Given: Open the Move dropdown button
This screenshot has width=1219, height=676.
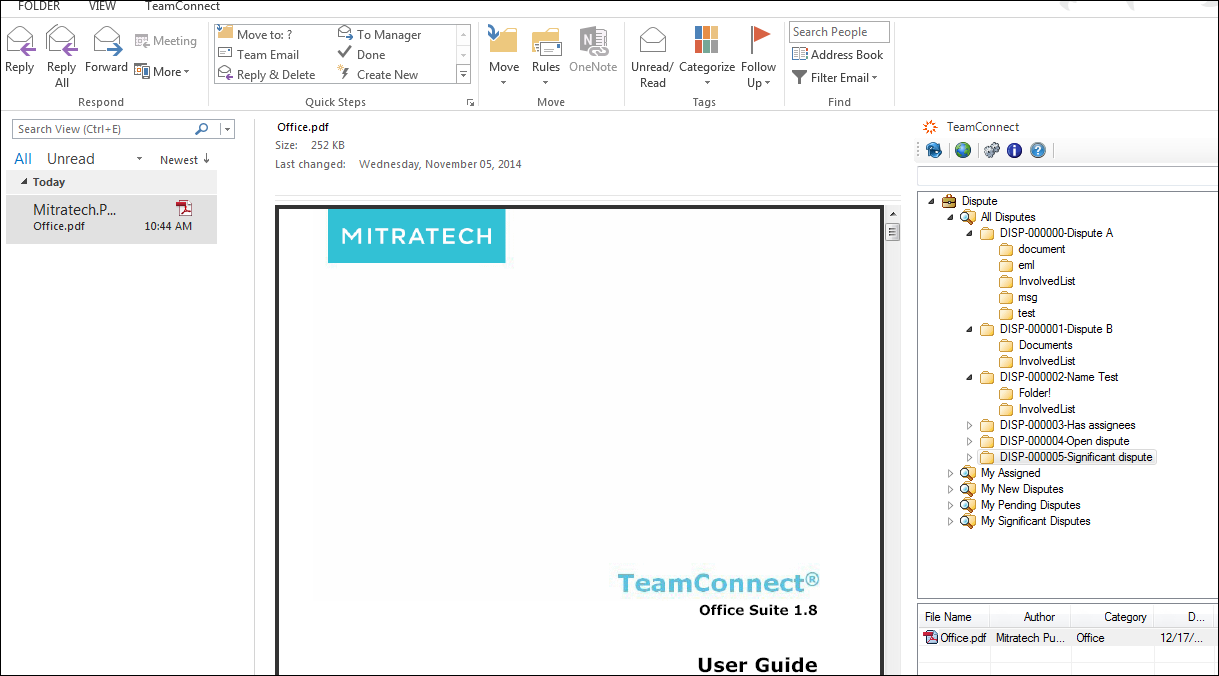Looking at the screenshot, I should click(x=504, y=58).
